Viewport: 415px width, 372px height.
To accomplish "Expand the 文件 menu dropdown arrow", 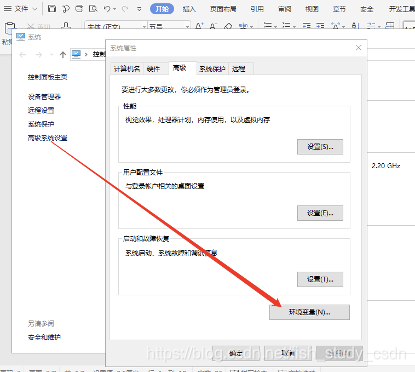I will [x=35, y=9].
